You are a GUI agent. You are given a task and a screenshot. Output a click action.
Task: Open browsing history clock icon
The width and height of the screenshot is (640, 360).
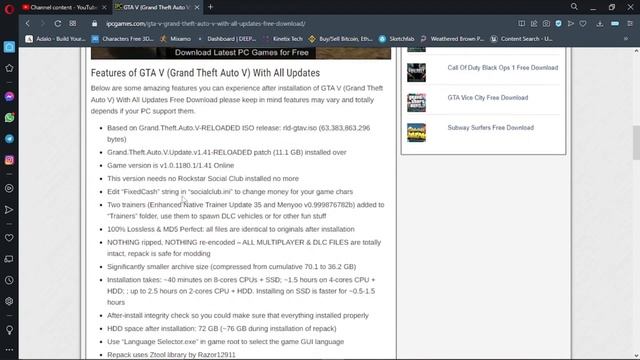click(x=9, y=280)
